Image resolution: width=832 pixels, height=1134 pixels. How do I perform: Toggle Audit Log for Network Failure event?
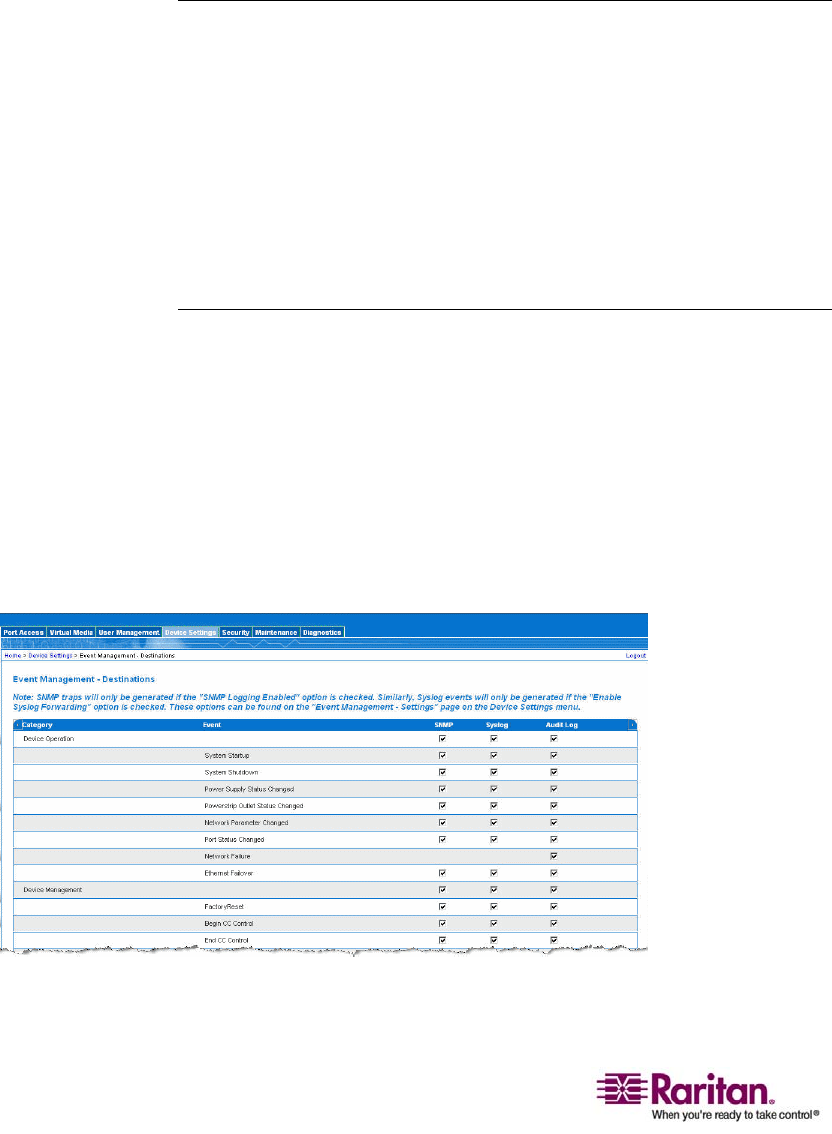point(553,856)
